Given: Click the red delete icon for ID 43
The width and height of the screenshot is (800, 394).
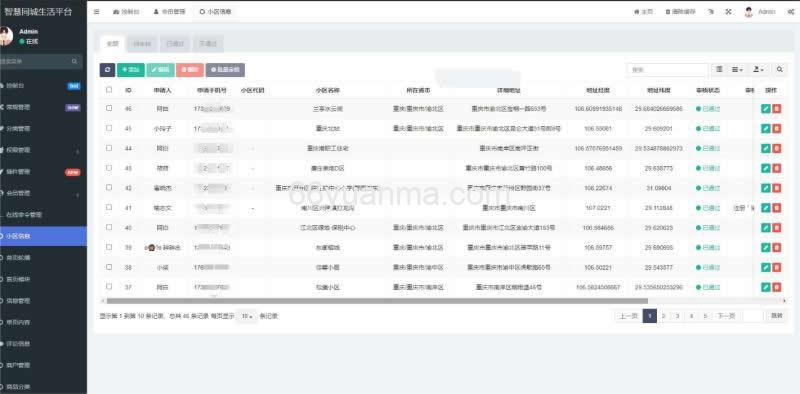Looking at the screenshot, I should tap(777, 168).
